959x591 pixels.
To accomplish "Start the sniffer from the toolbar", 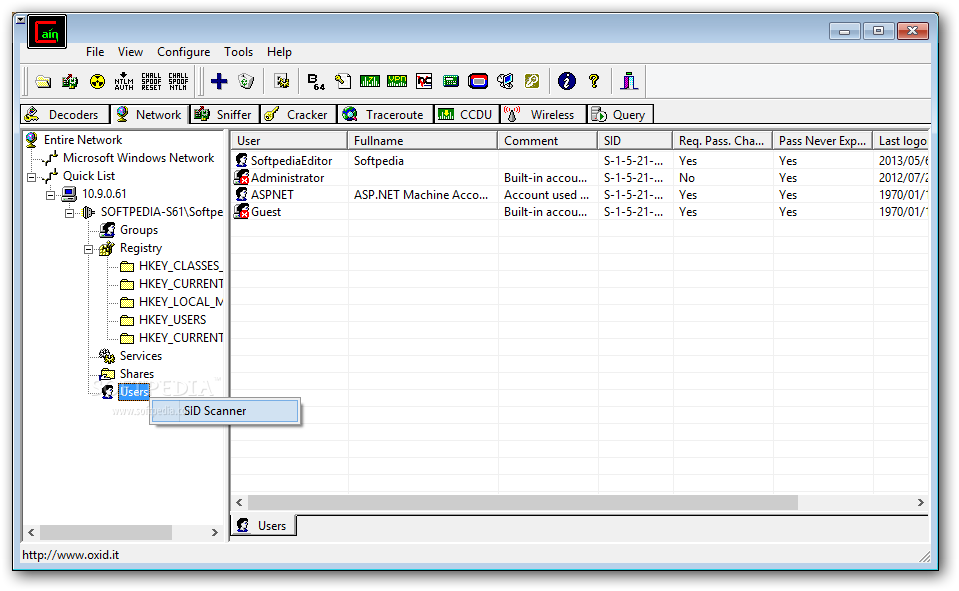I will [70, 81].
